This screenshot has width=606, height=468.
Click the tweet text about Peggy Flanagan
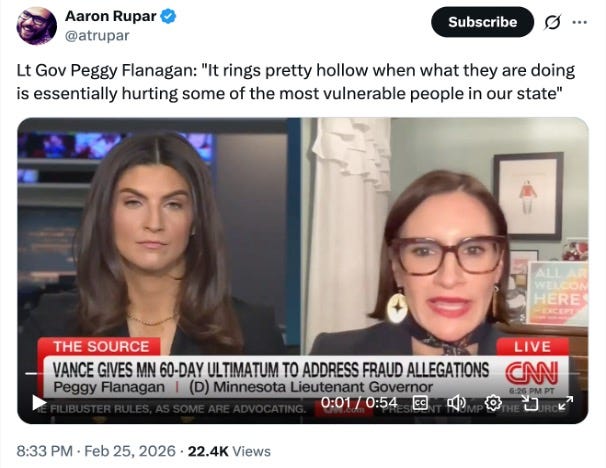296,82
